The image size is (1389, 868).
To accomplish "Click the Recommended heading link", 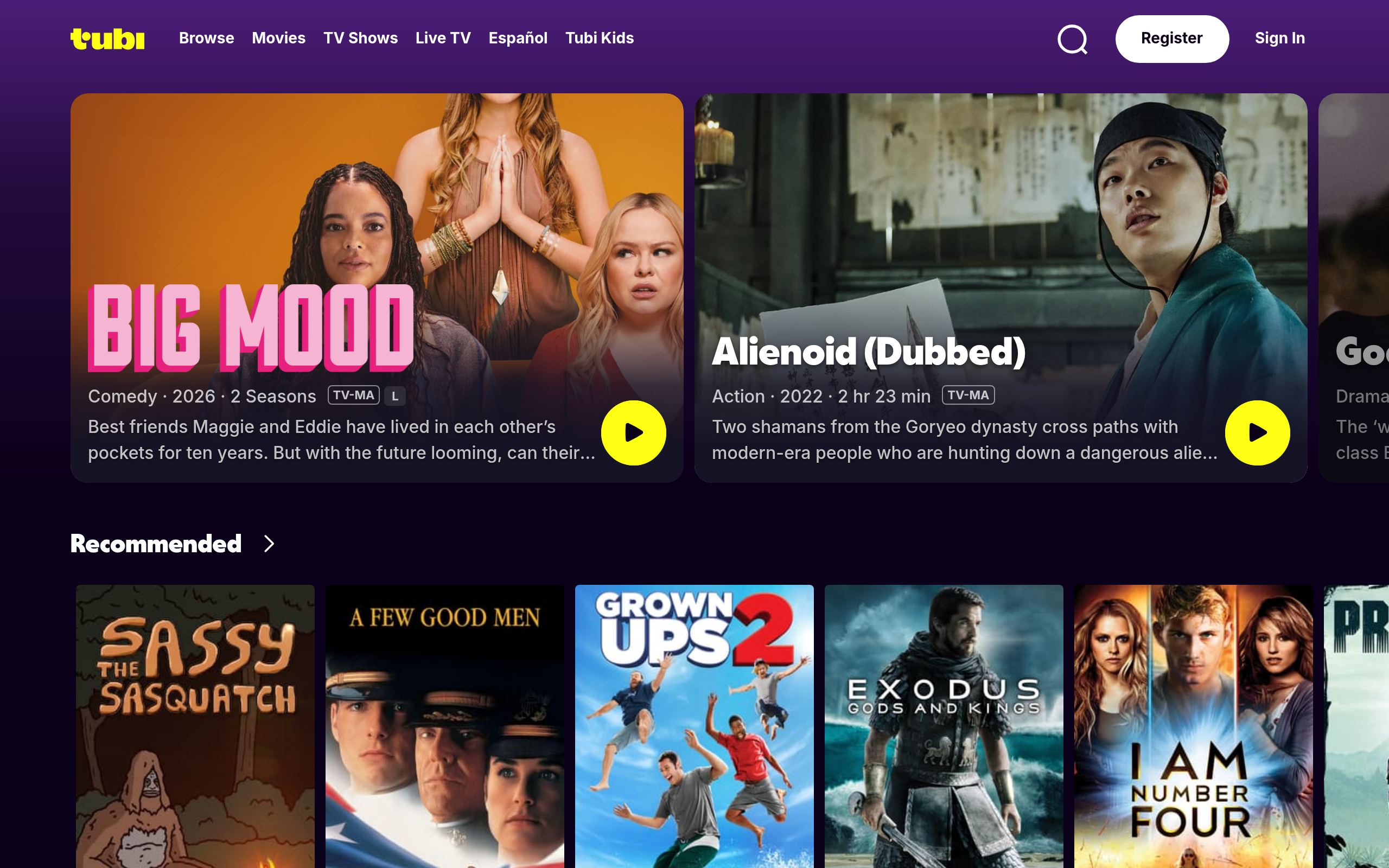I will click(156, 544).
